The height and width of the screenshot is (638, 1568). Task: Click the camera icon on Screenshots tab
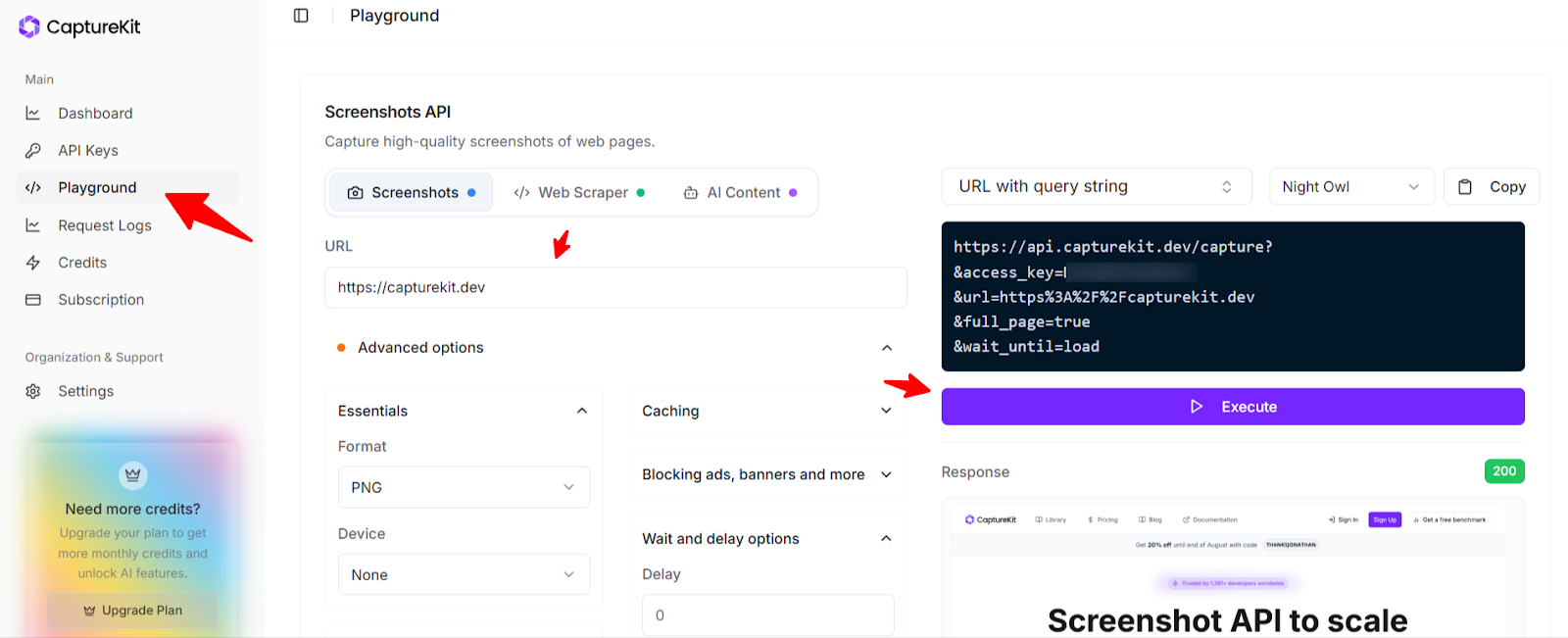[356, 193]
